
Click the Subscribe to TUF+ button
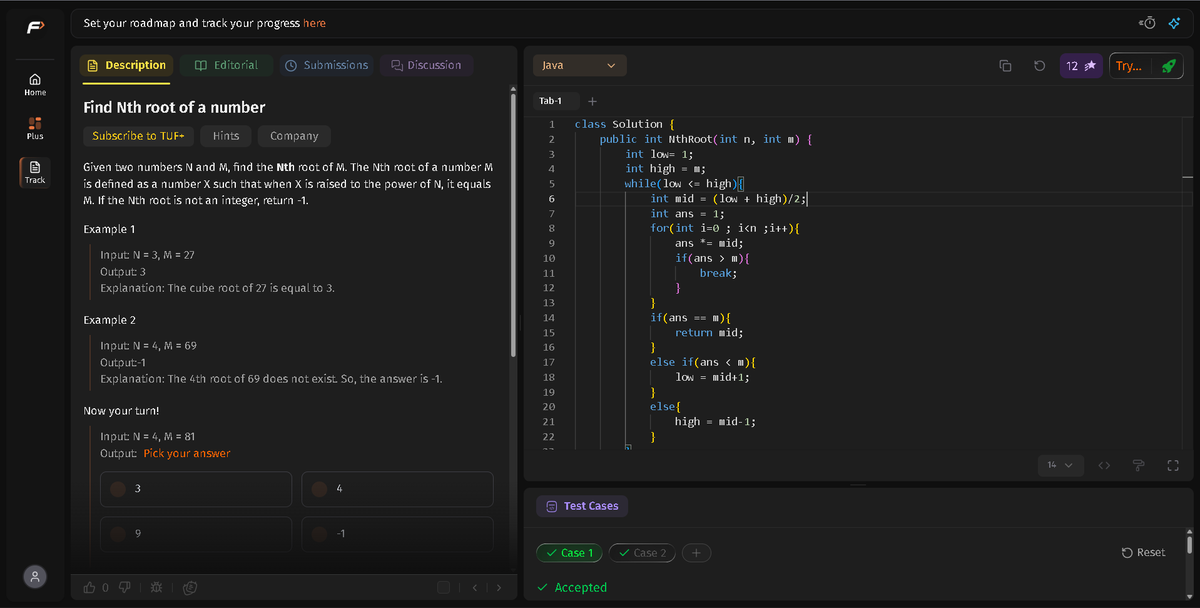point(138,136)
